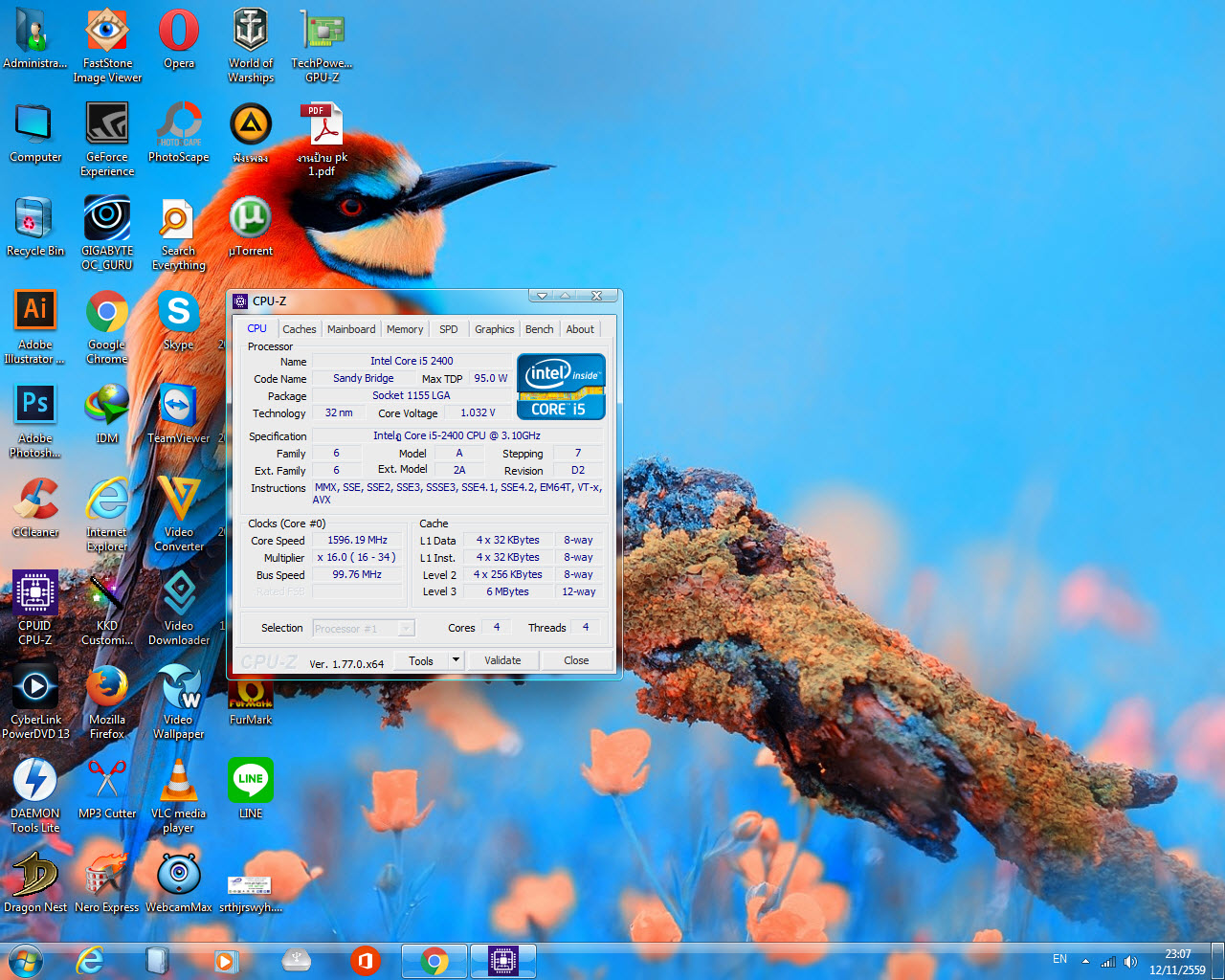This screenshot has width=1225, height=980.
Task: Click the CCleaner desktop icon
Action: tap(35, 507)
